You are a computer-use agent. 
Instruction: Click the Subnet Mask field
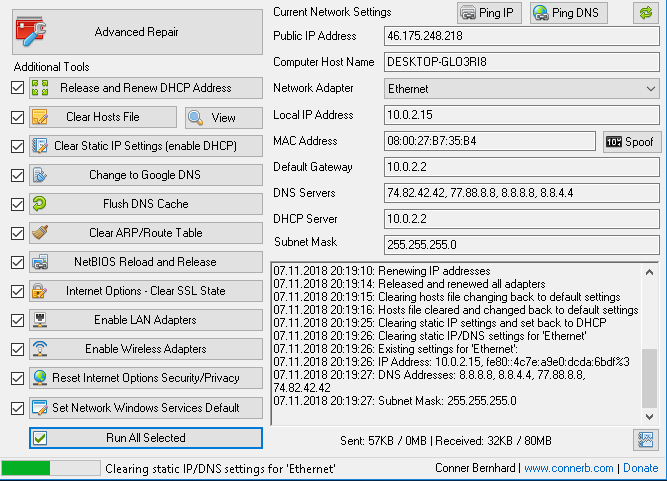point(522,245)
